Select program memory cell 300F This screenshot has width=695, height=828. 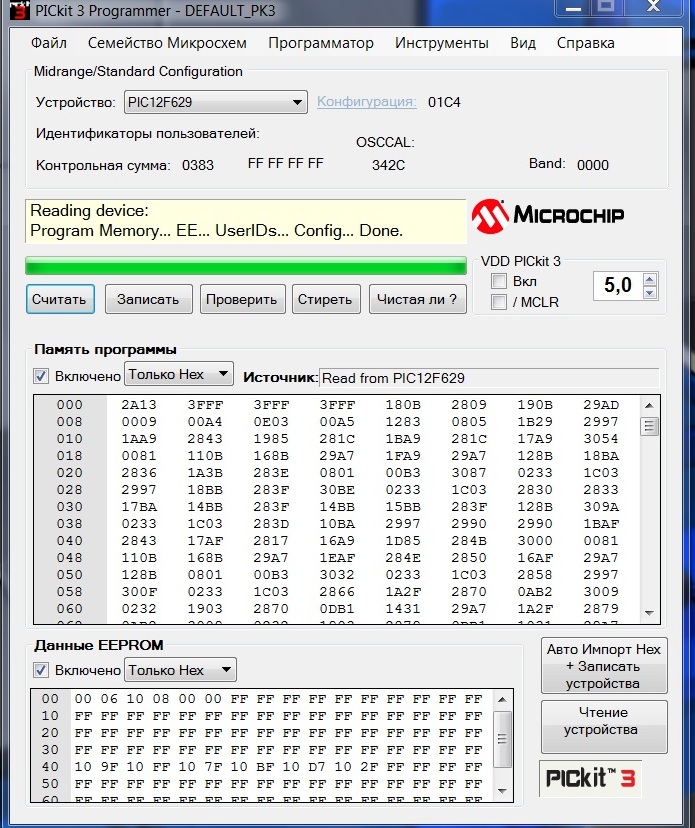[139, 591]
